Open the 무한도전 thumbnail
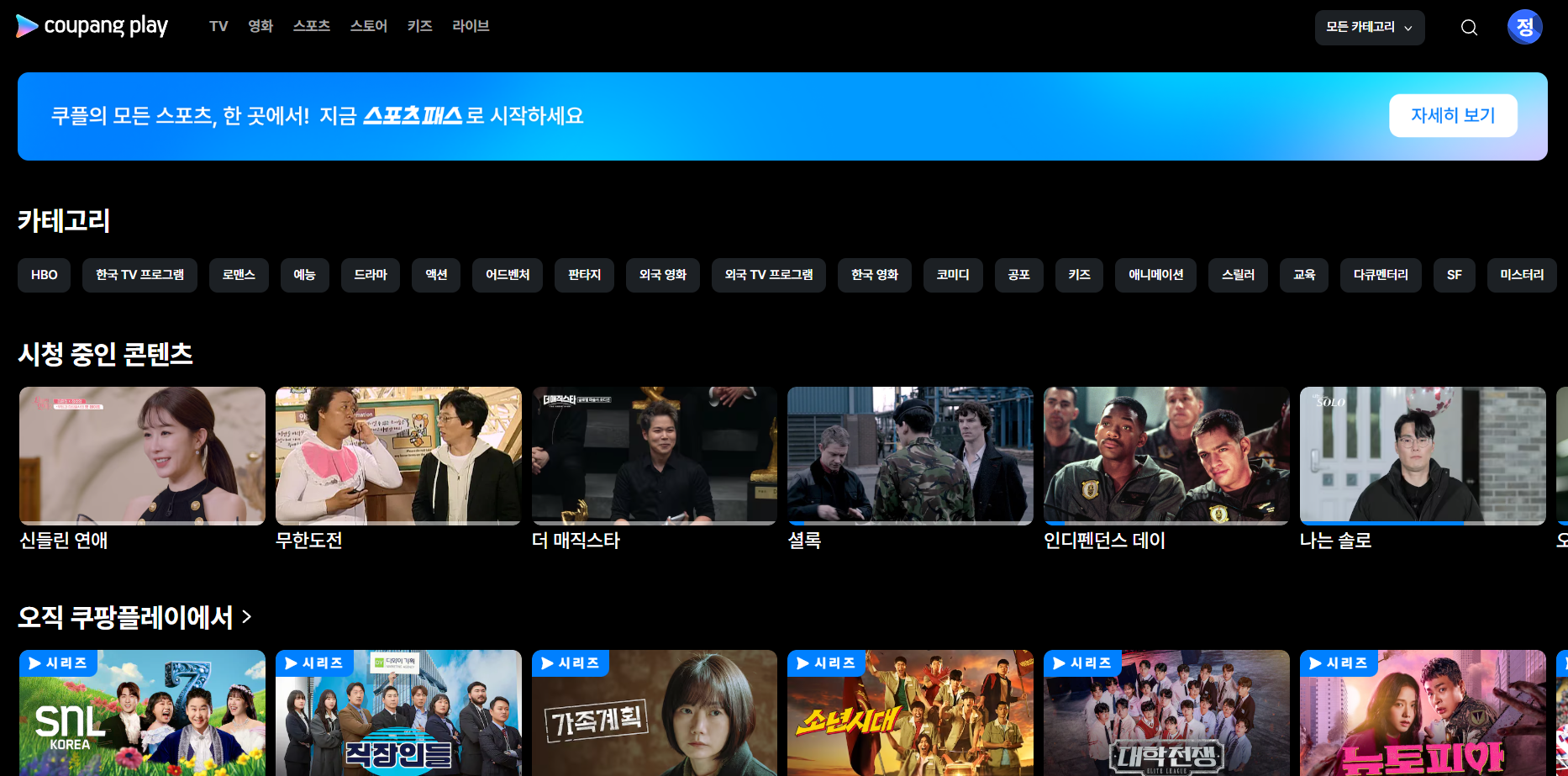 pos(398,456)
